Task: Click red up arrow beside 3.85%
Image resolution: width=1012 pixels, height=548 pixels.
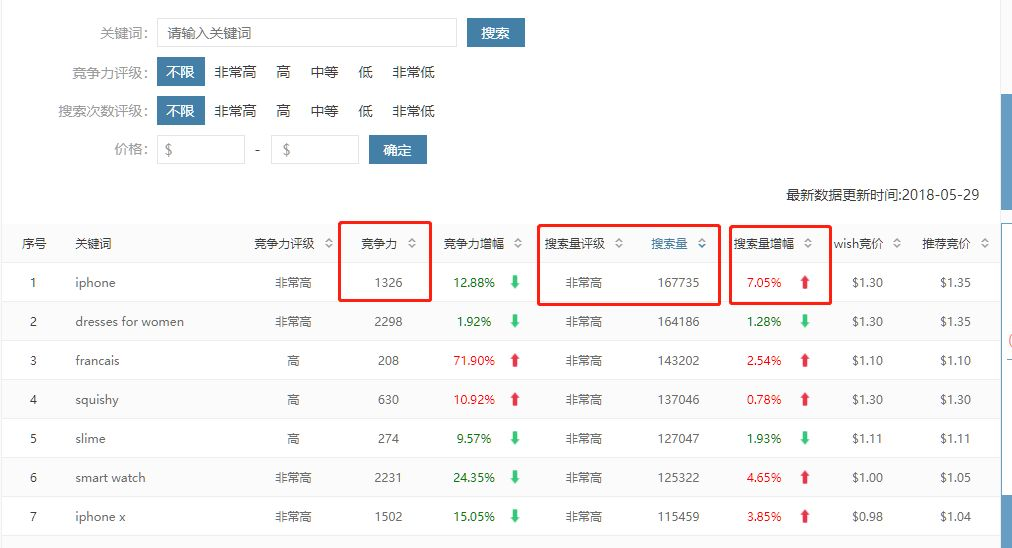Action: pos(805,516)
